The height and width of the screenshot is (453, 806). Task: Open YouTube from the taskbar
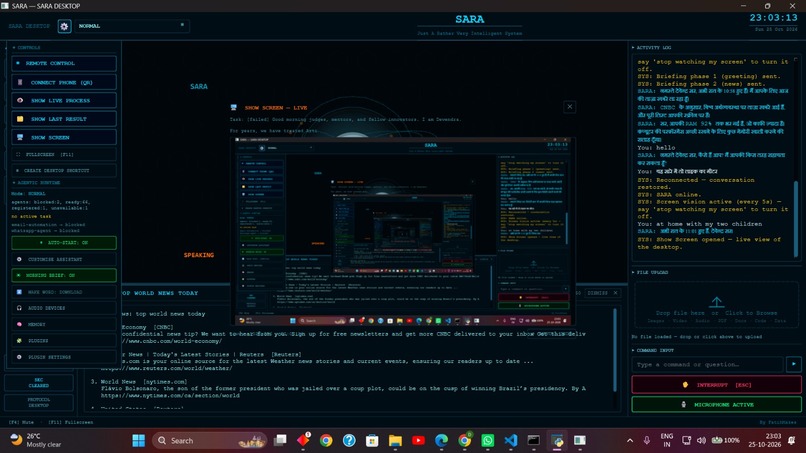[418, 441]
